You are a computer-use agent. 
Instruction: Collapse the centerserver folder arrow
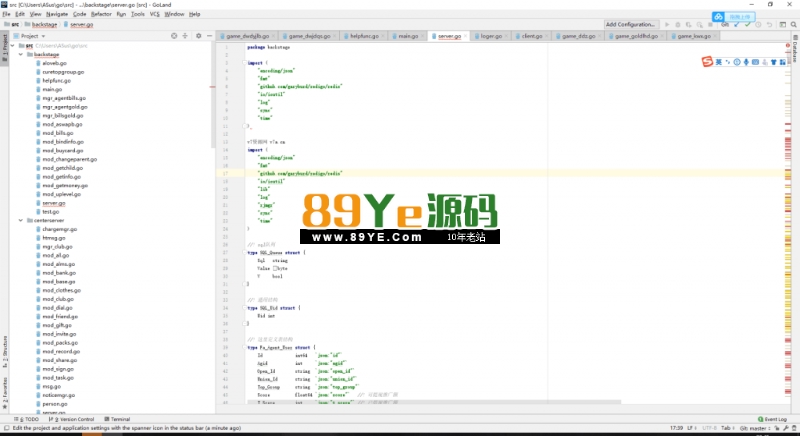pos(21,220)
